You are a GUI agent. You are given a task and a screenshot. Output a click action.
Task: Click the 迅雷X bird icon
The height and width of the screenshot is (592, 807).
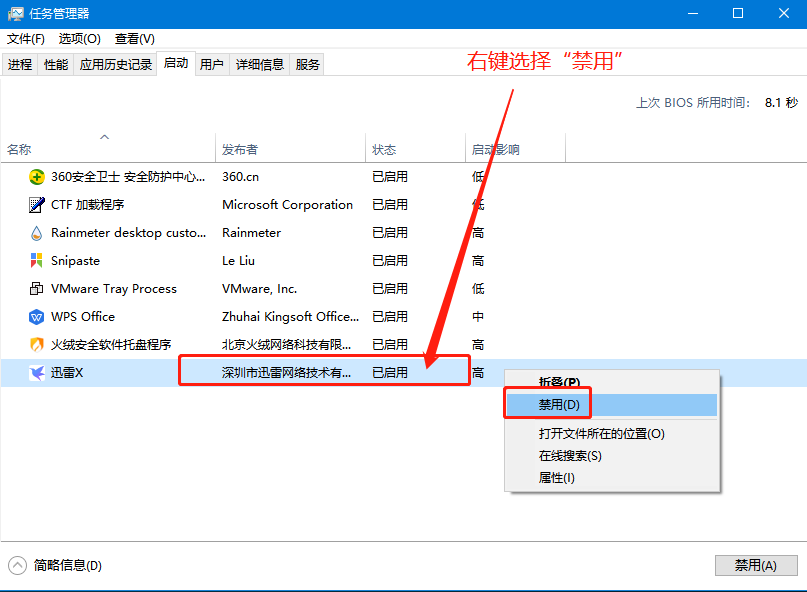click(x=37, y=372)
